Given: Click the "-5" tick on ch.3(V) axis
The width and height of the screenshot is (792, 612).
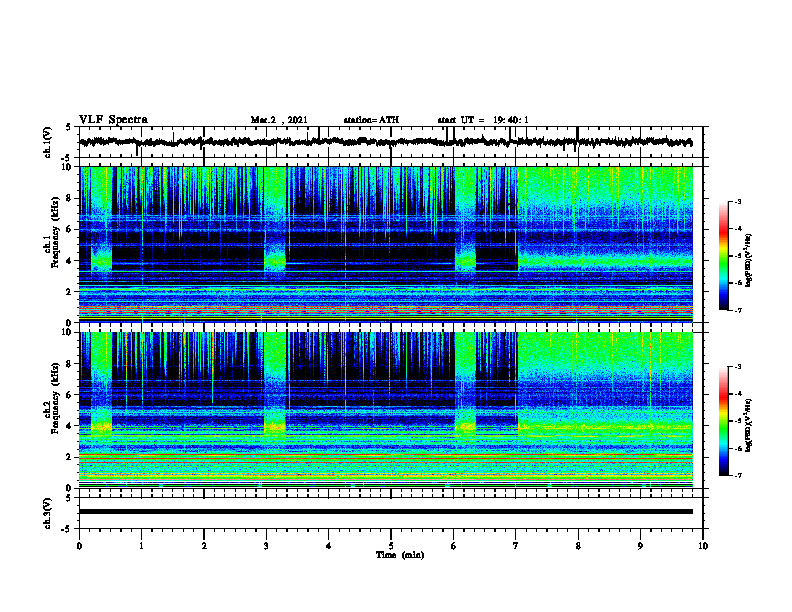Looking at the screenshot, I should pyautogui.click(x=68, y=529).
